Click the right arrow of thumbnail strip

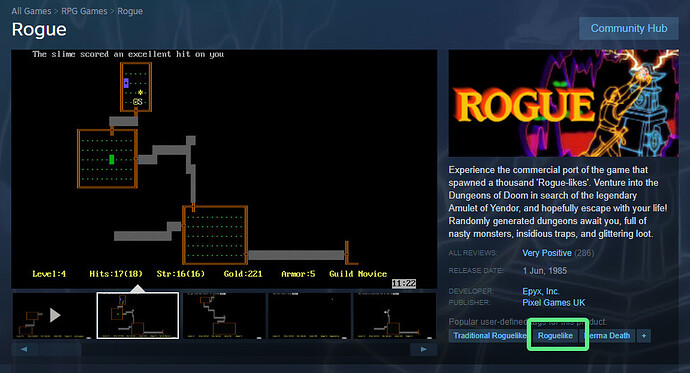[423, 349]
